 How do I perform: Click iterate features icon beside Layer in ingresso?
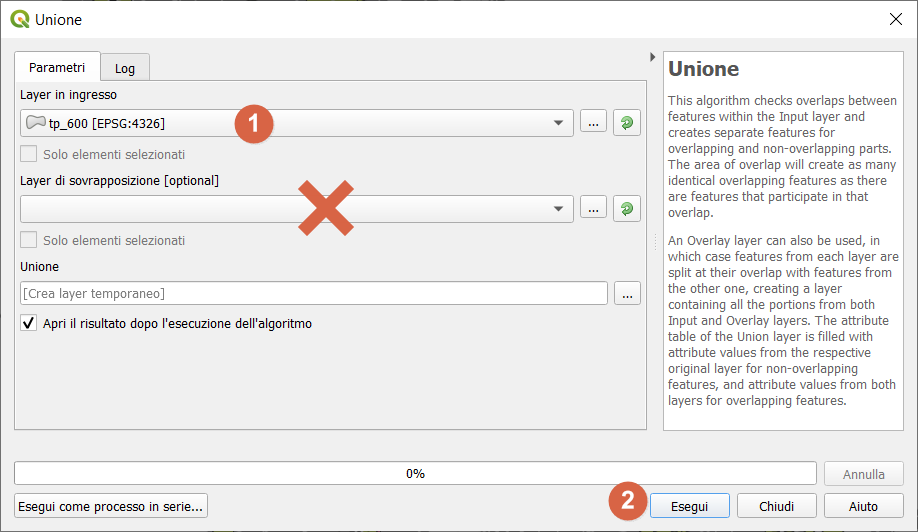(x=627, y=123)
